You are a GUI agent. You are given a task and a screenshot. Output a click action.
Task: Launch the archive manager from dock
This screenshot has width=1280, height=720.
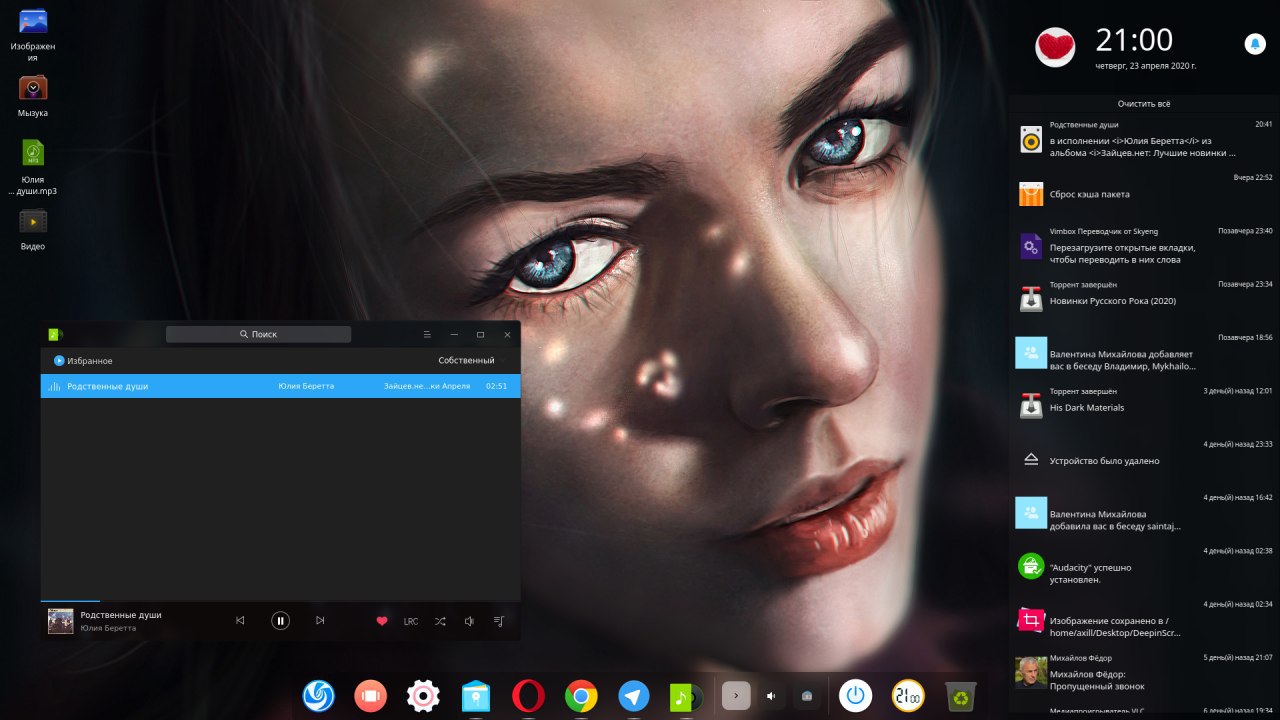point(475,695)
